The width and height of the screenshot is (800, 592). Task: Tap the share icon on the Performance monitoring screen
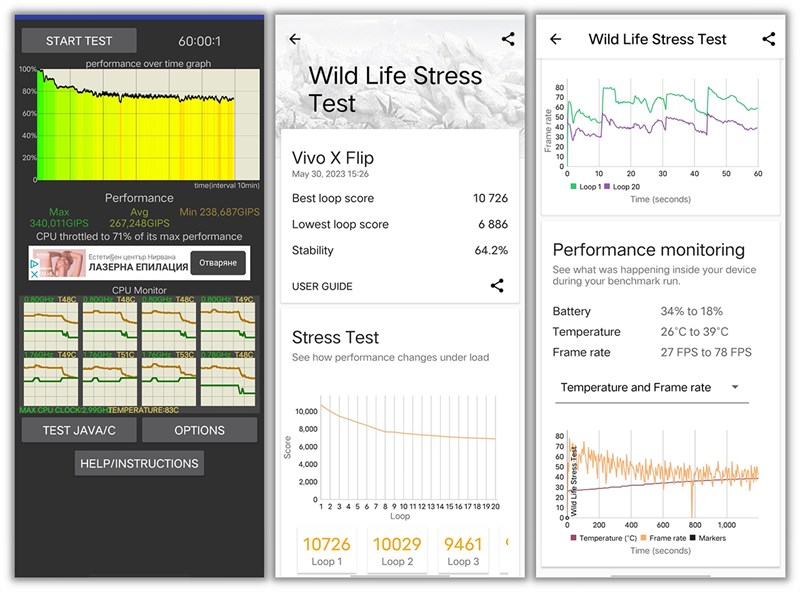coord(768,39)
